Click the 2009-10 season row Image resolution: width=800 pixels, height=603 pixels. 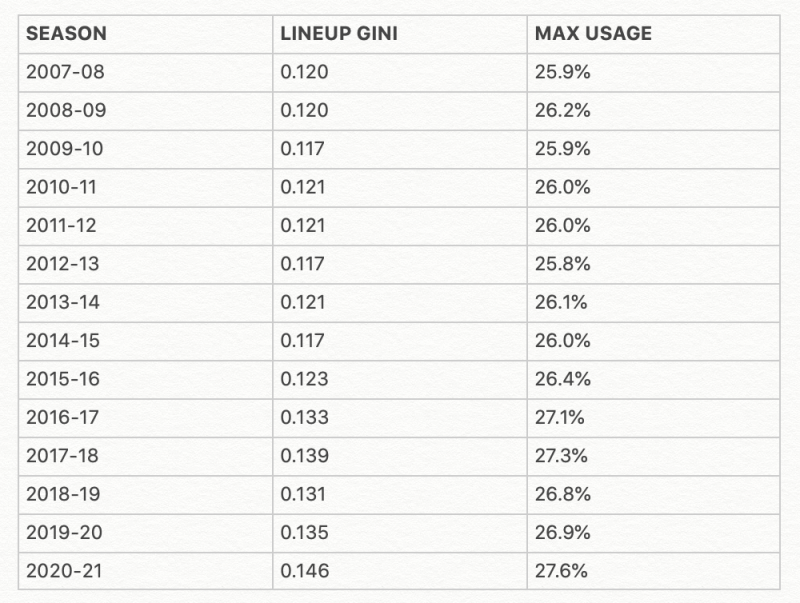pos(65,149)
